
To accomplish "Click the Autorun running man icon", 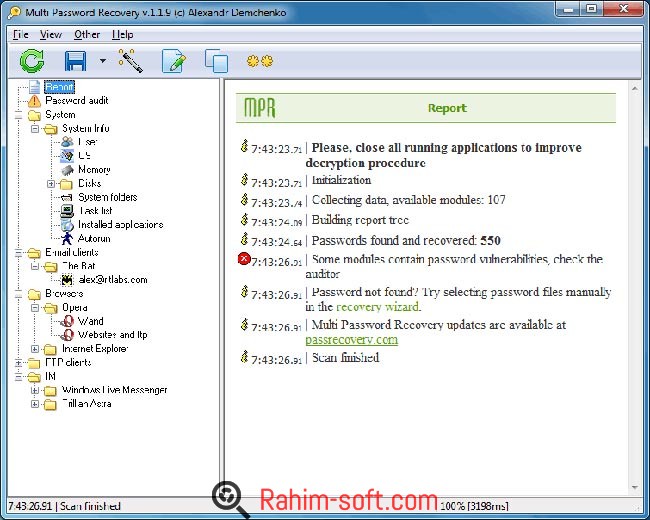I will (x=67, y=238).
